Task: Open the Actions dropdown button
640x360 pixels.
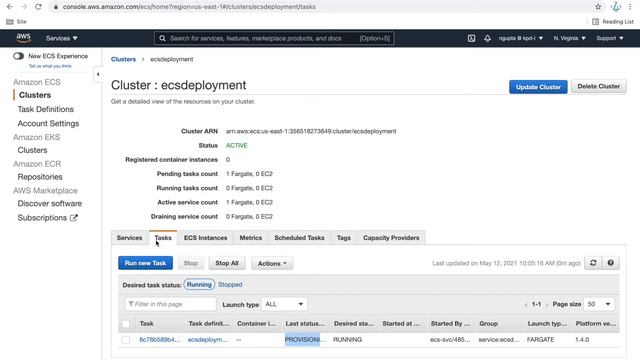Action: coord(272,263)
